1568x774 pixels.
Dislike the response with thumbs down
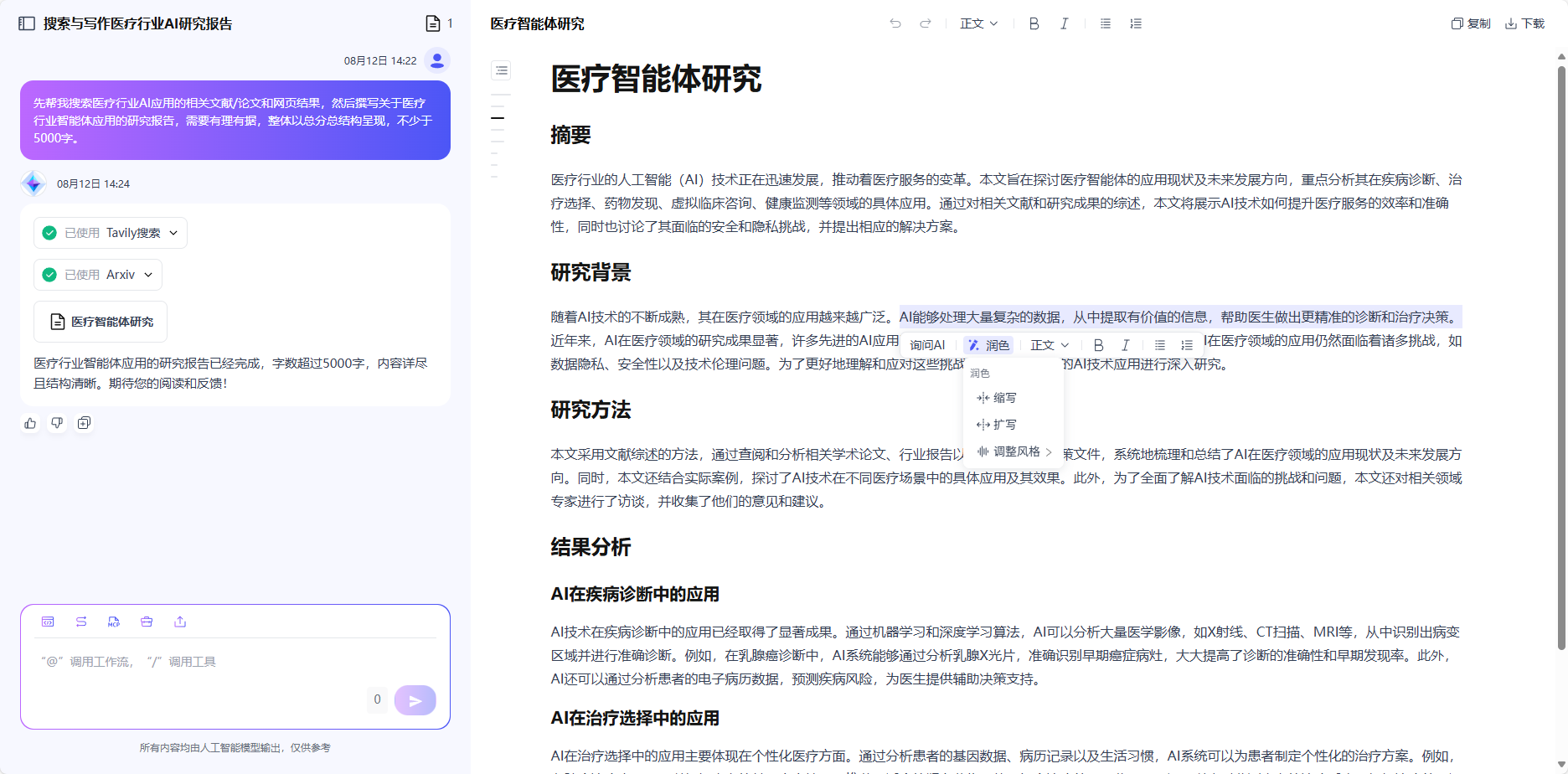(x=57, y=423)
